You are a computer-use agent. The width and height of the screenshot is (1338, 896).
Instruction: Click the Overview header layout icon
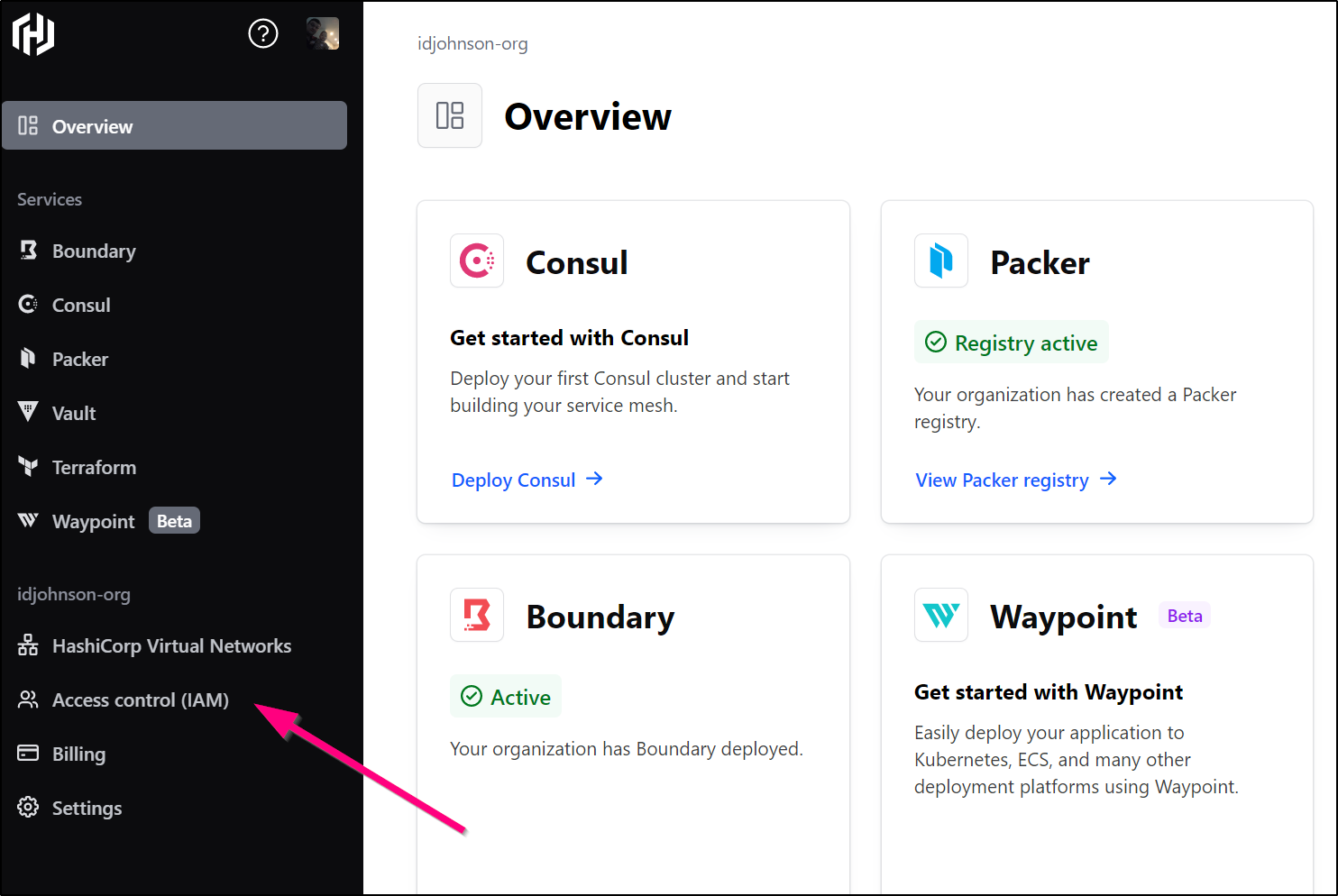click(450, 115)
